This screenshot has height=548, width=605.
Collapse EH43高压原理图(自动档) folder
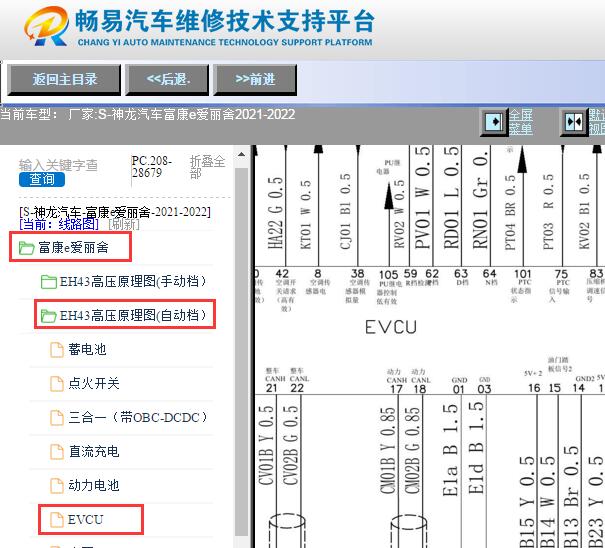pyautogui.click(x=133, y=315)
